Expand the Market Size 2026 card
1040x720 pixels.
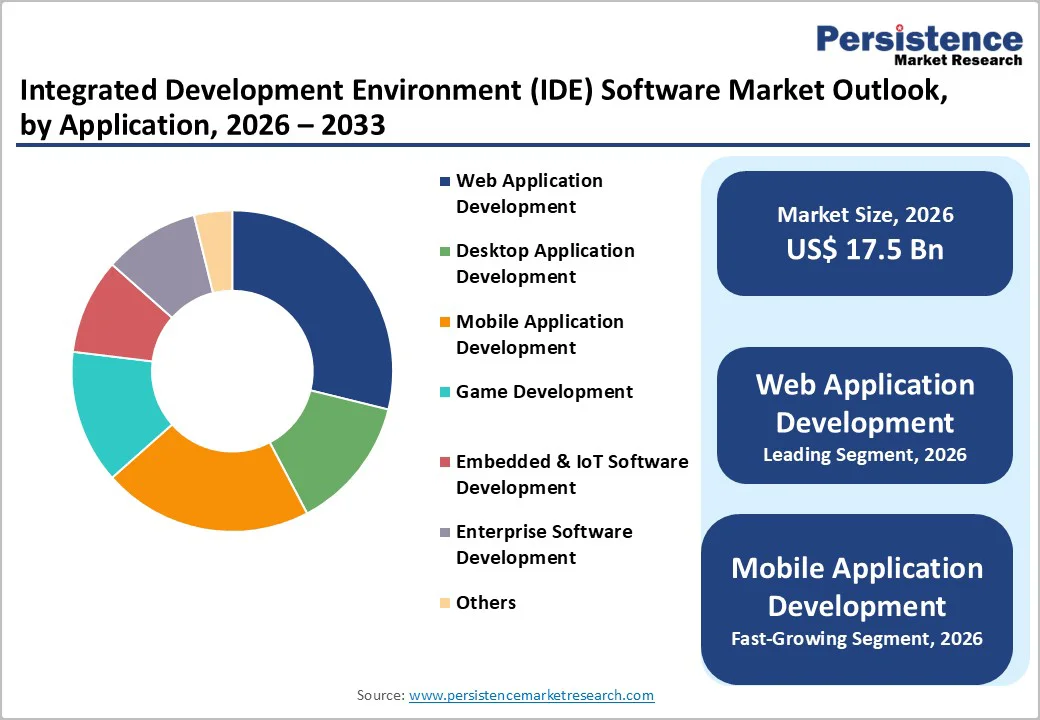click(x=864, y=233)
